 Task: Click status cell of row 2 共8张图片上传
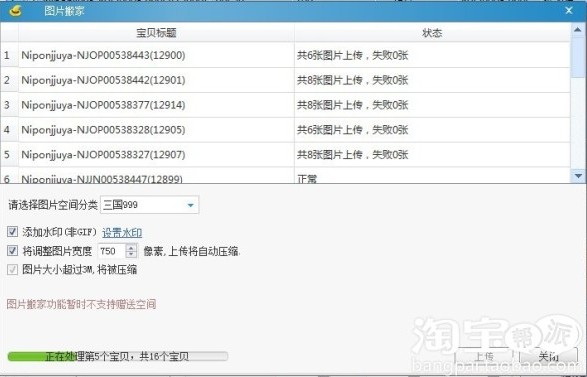tap(432, 80)
